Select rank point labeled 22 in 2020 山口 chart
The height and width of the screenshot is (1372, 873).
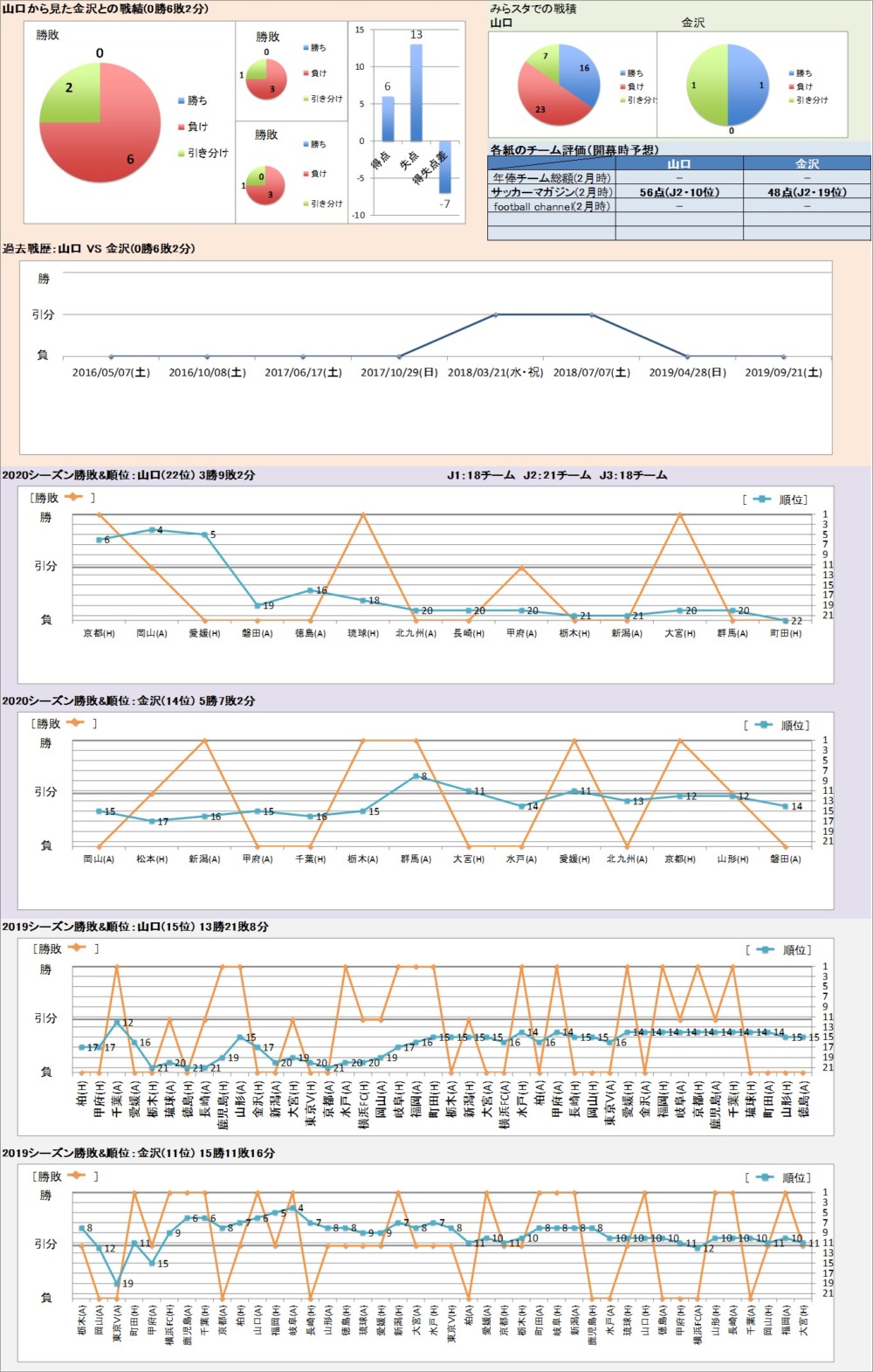click(786, 621)
